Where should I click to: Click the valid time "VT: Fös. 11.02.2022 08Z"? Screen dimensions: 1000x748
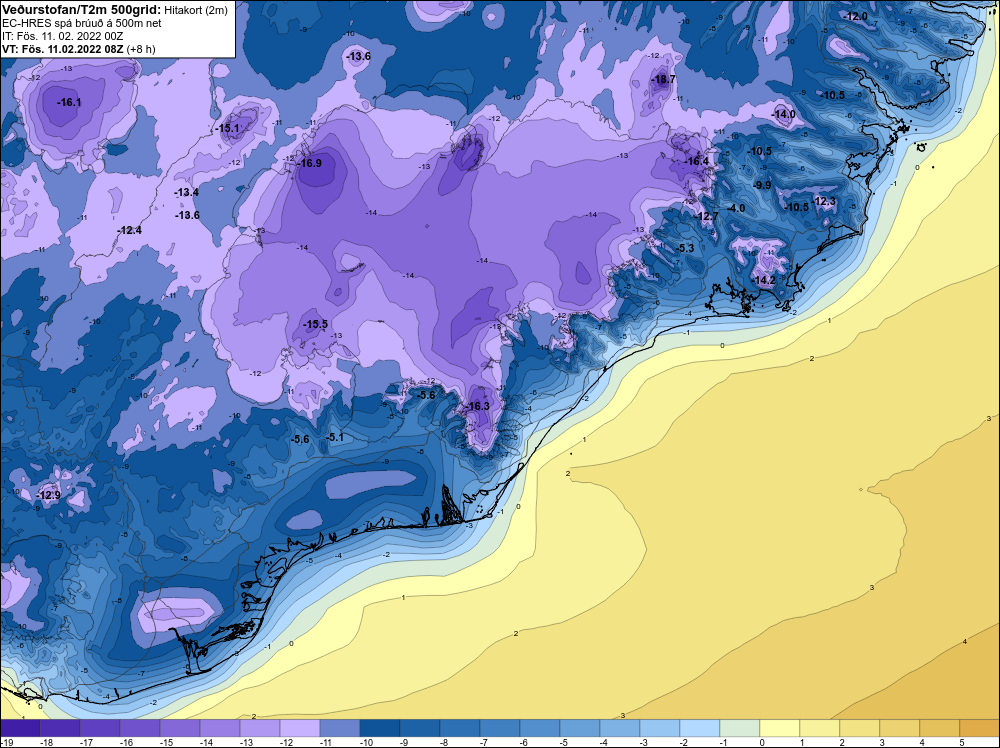coord(63,49)
